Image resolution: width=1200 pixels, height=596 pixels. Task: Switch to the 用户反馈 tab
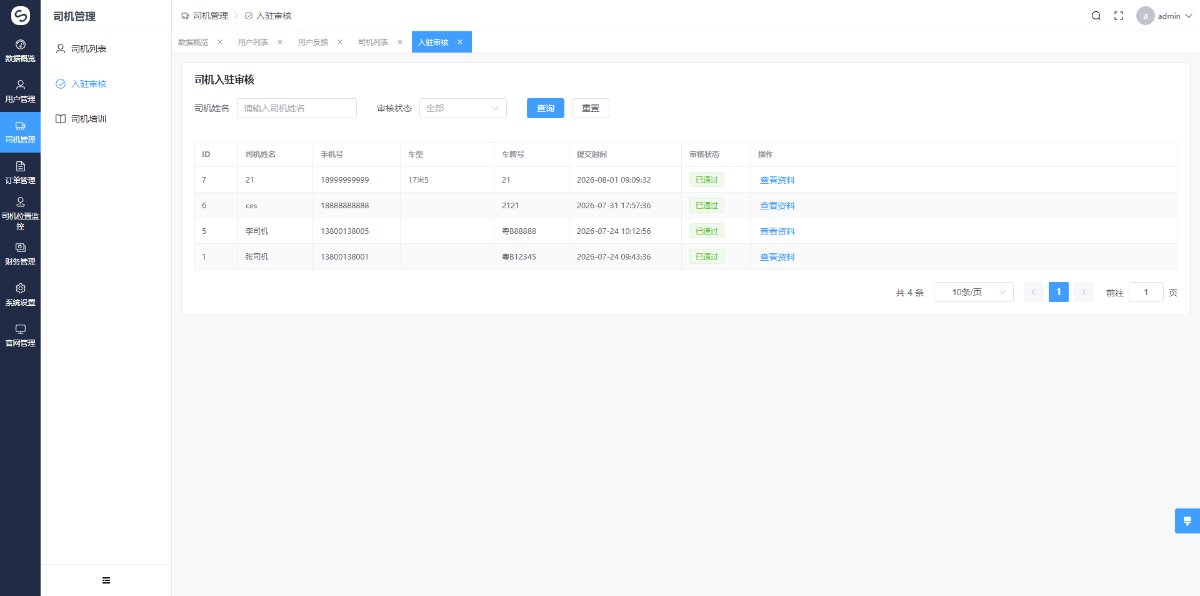pyautogui.click(x=313, y=42)
